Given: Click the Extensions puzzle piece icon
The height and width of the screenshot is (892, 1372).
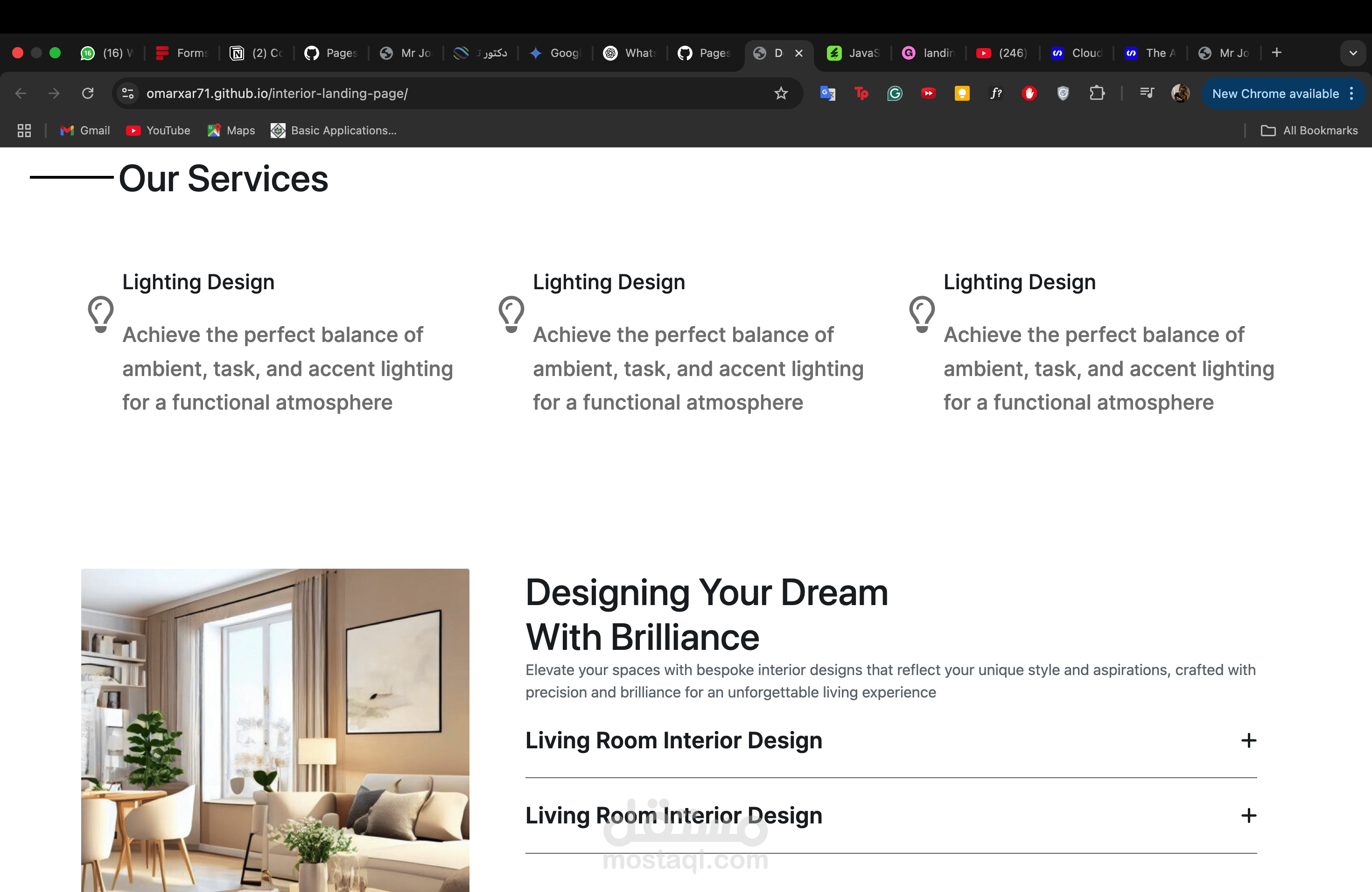Looking at the screenshot, I should click(1097, 93).
